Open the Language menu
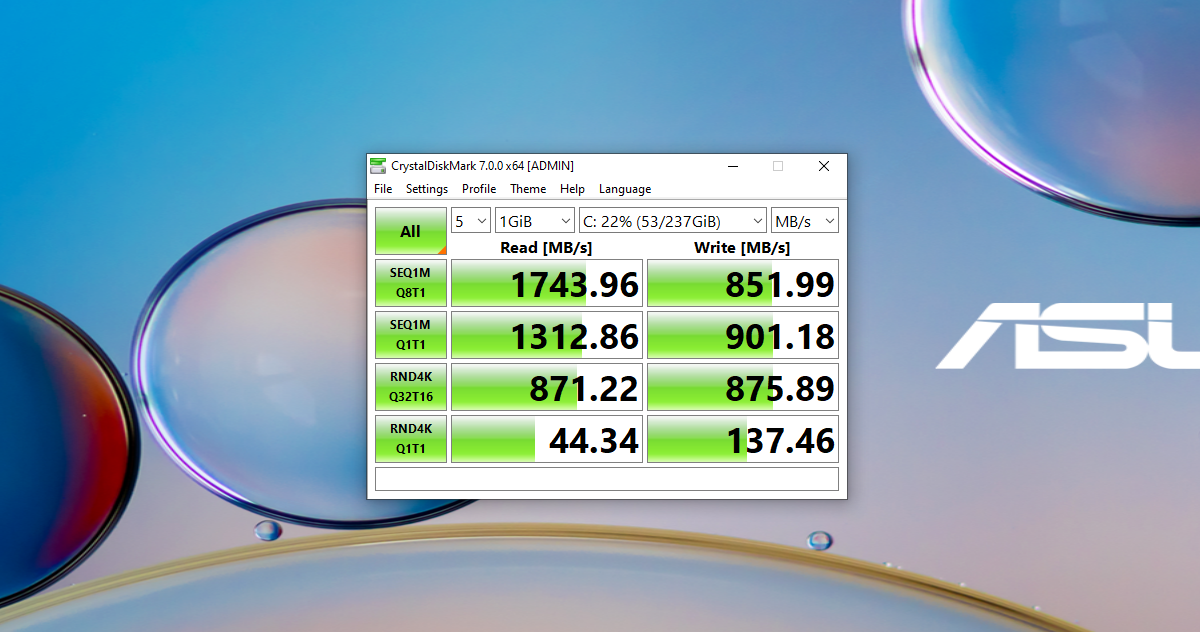This screenshot has height=632, width=1200. pyautogui.click(x=625, y=189)
